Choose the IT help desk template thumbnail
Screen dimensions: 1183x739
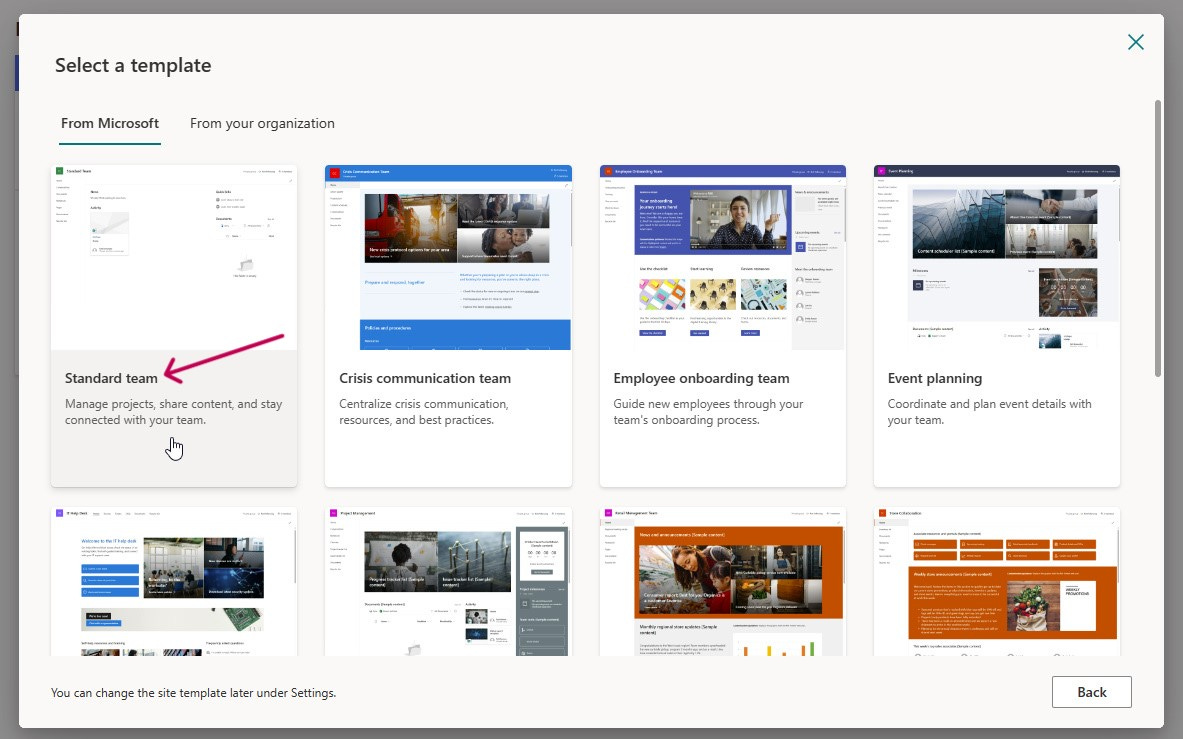[x=174, y=581]
